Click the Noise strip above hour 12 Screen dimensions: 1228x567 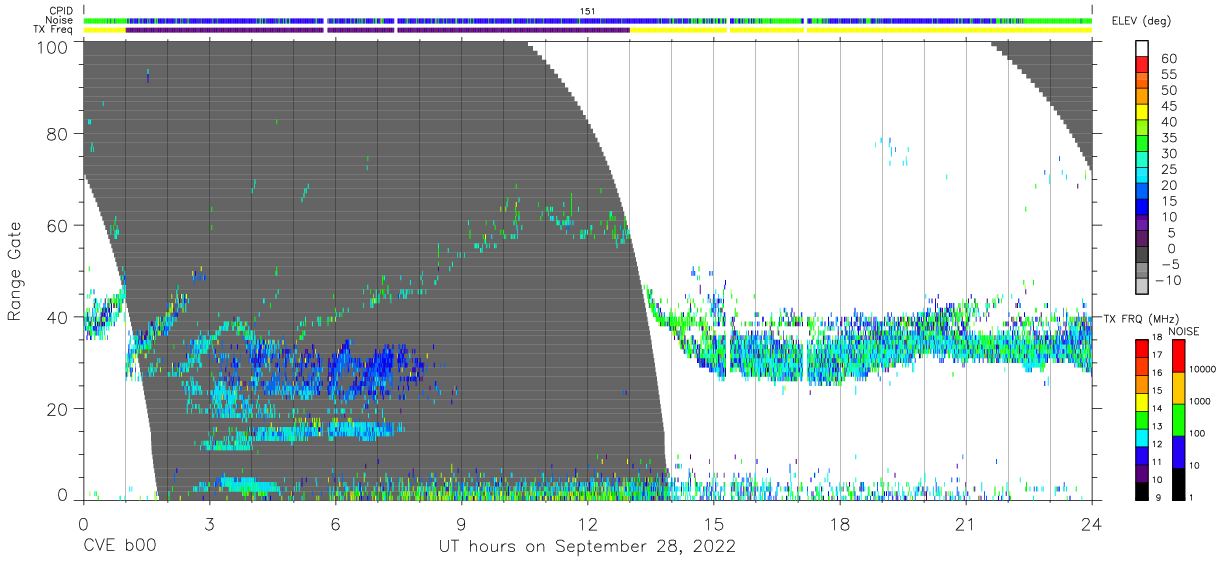tap(588, 20)
